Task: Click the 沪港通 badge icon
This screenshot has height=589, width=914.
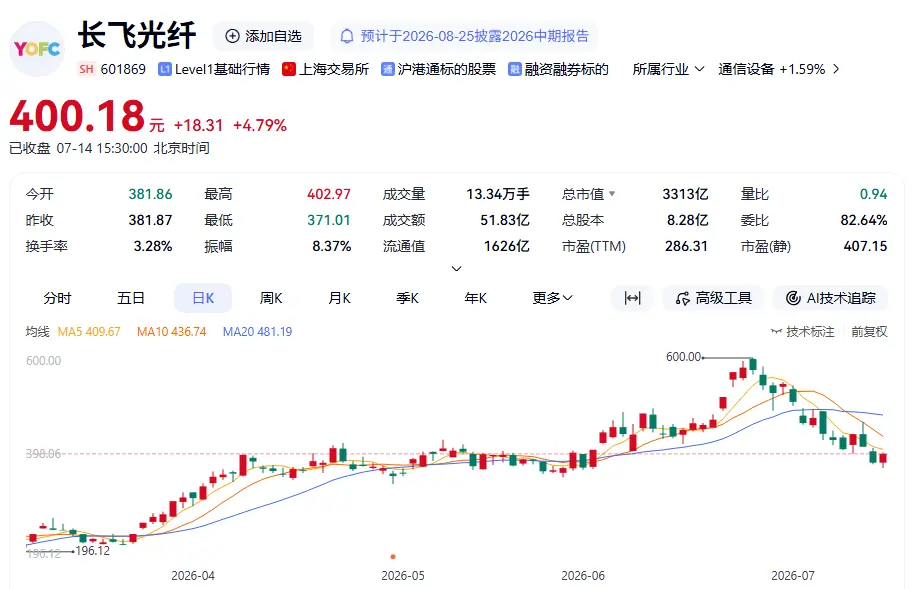Action: point(388,69)
